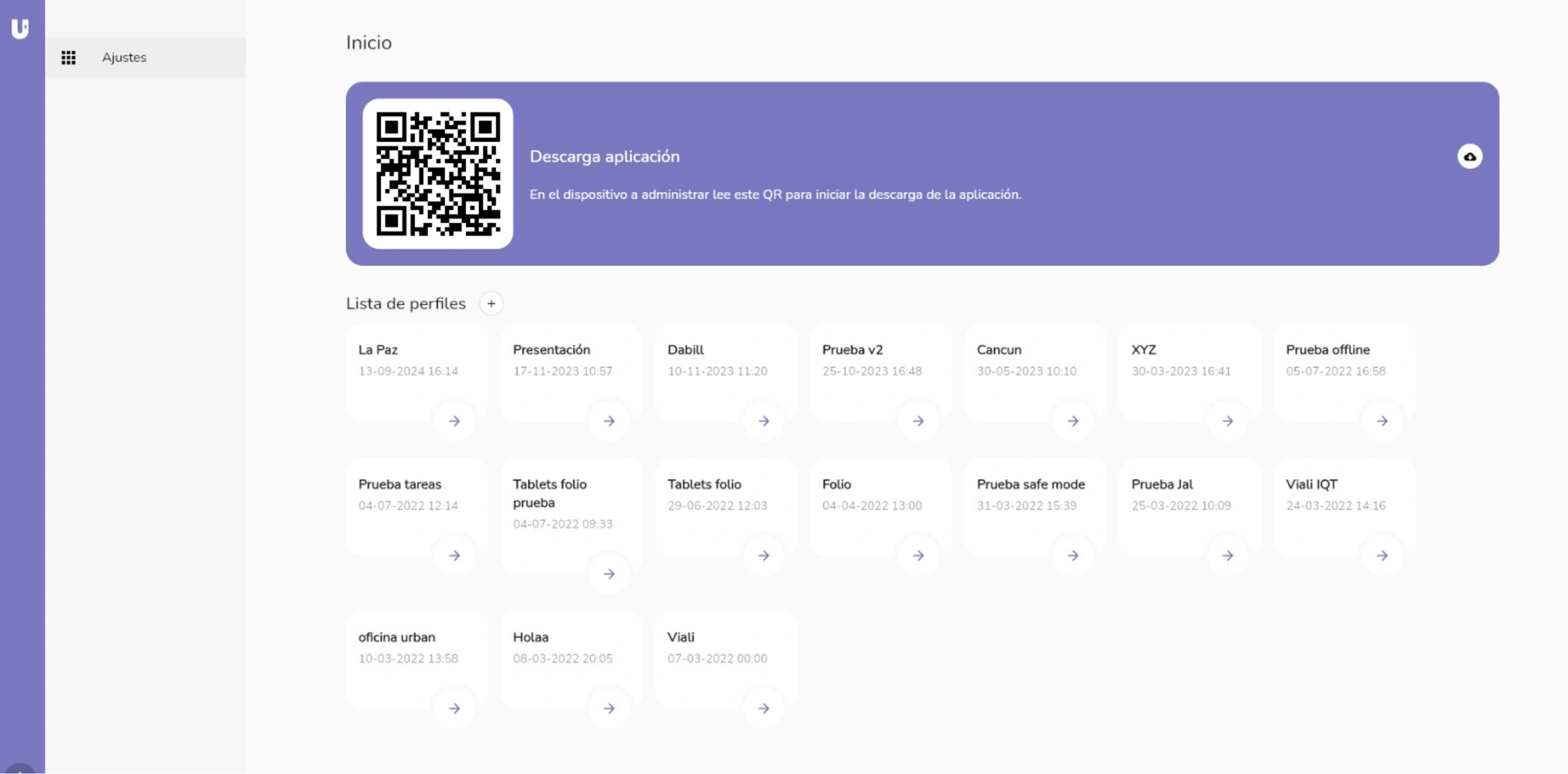This screenshot has height=774, width=1568.
Task: Open Prueba safe mode arrow
Action: pos(1072,556)
